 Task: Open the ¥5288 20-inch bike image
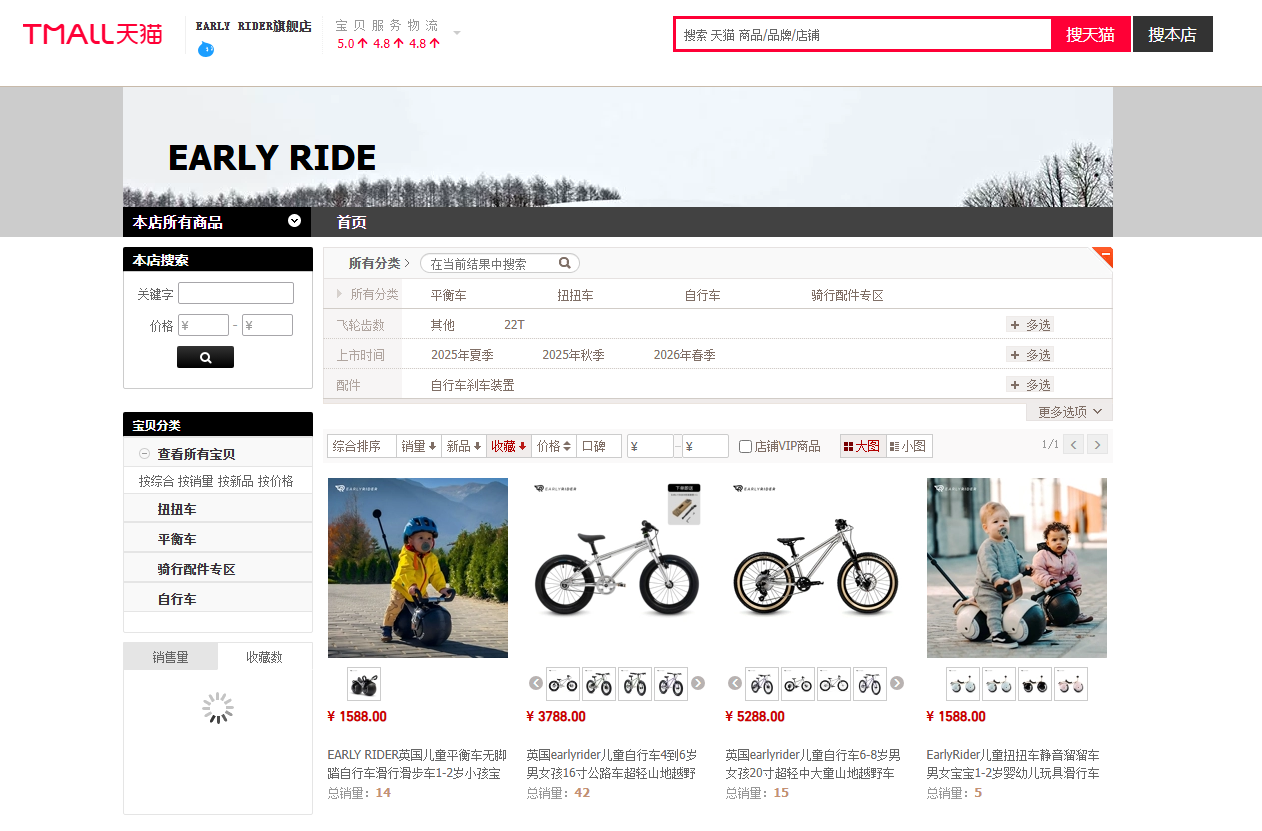(816, 568)
